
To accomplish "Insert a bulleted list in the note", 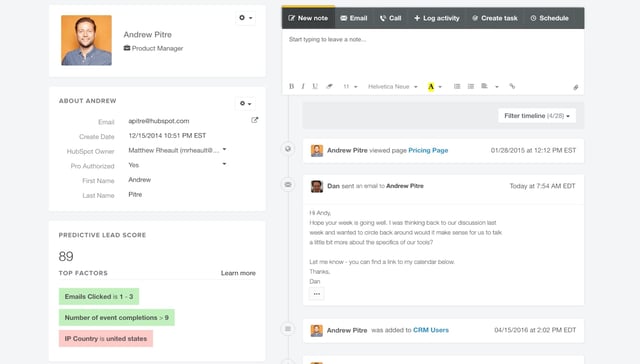I will point(457,86).
